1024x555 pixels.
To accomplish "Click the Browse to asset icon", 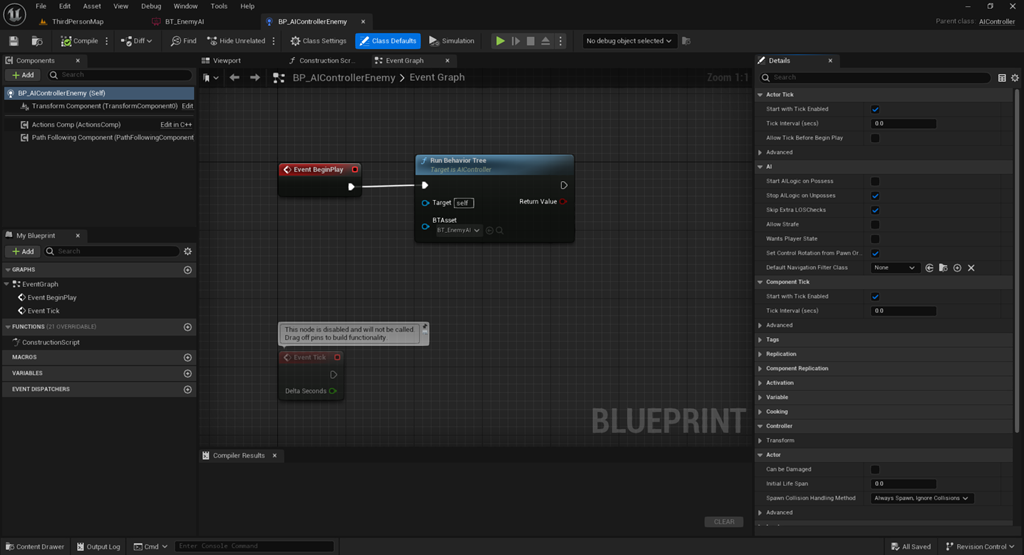I will click(37, 41).
